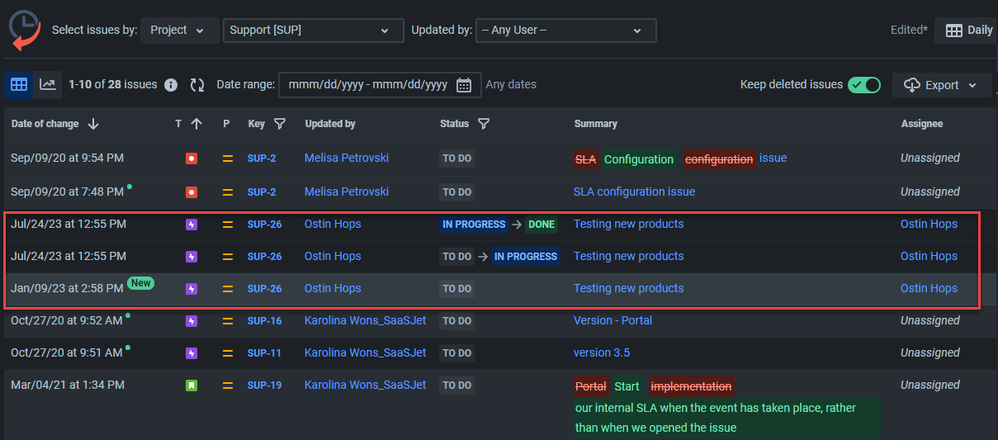Open the 'SLA configuration issue' summary link
The width and height of the screenshot is (998, 440).
[634, 191]
